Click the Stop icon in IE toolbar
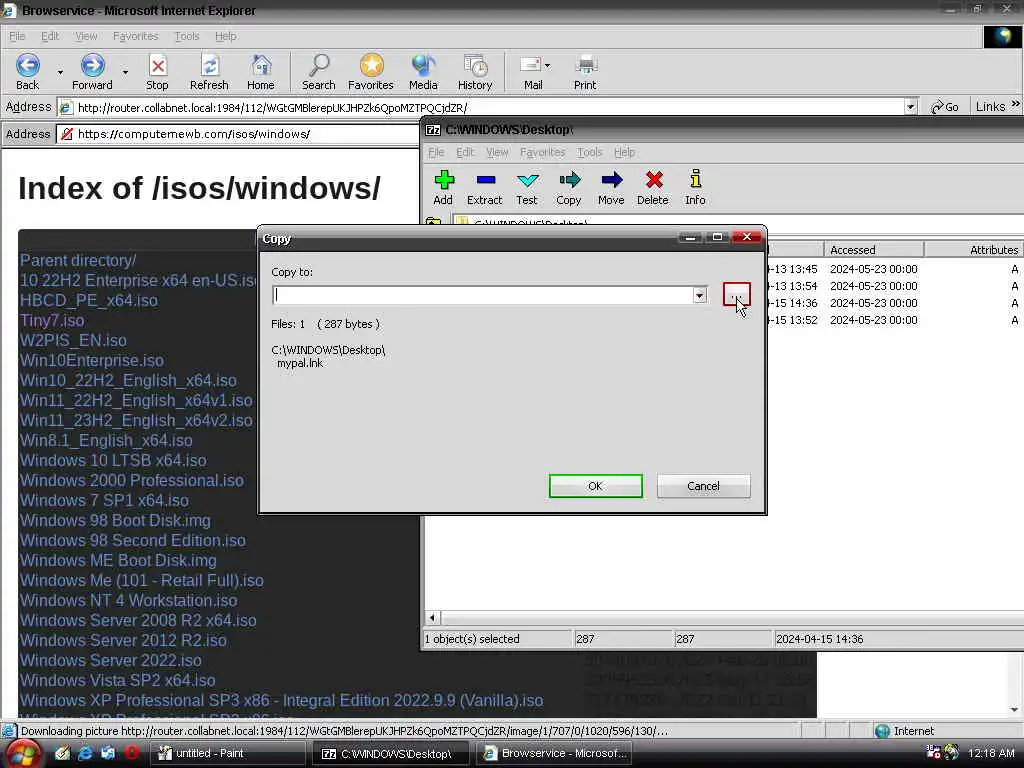This screenshot has height=768, width=1024. [157, 72]
